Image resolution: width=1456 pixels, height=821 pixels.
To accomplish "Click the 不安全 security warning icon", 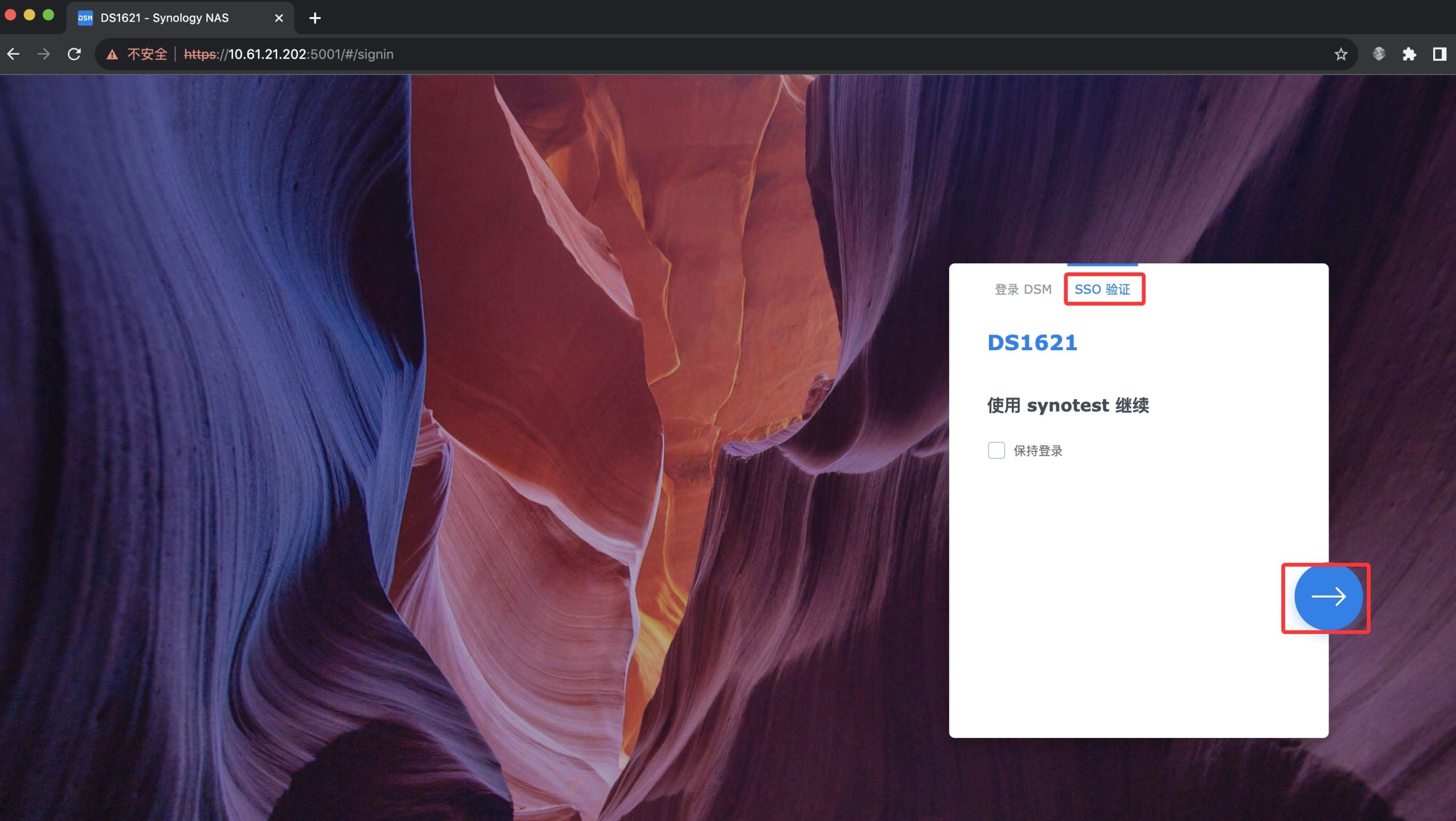I will pos(113,55).
